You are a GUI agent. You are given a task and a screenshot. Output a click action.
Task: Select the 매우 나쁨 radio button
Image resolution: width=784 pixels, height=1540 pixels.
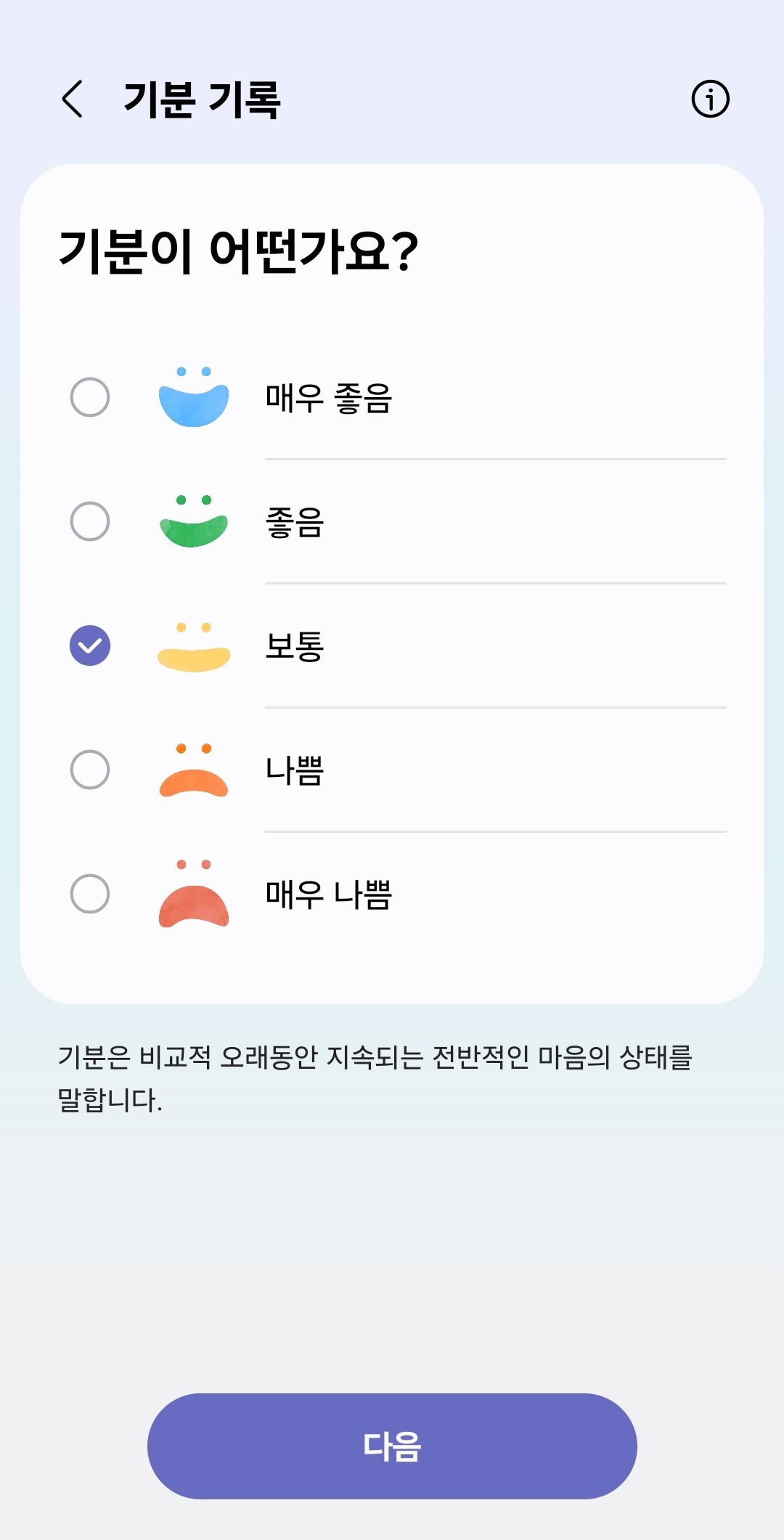coord(90,894)
